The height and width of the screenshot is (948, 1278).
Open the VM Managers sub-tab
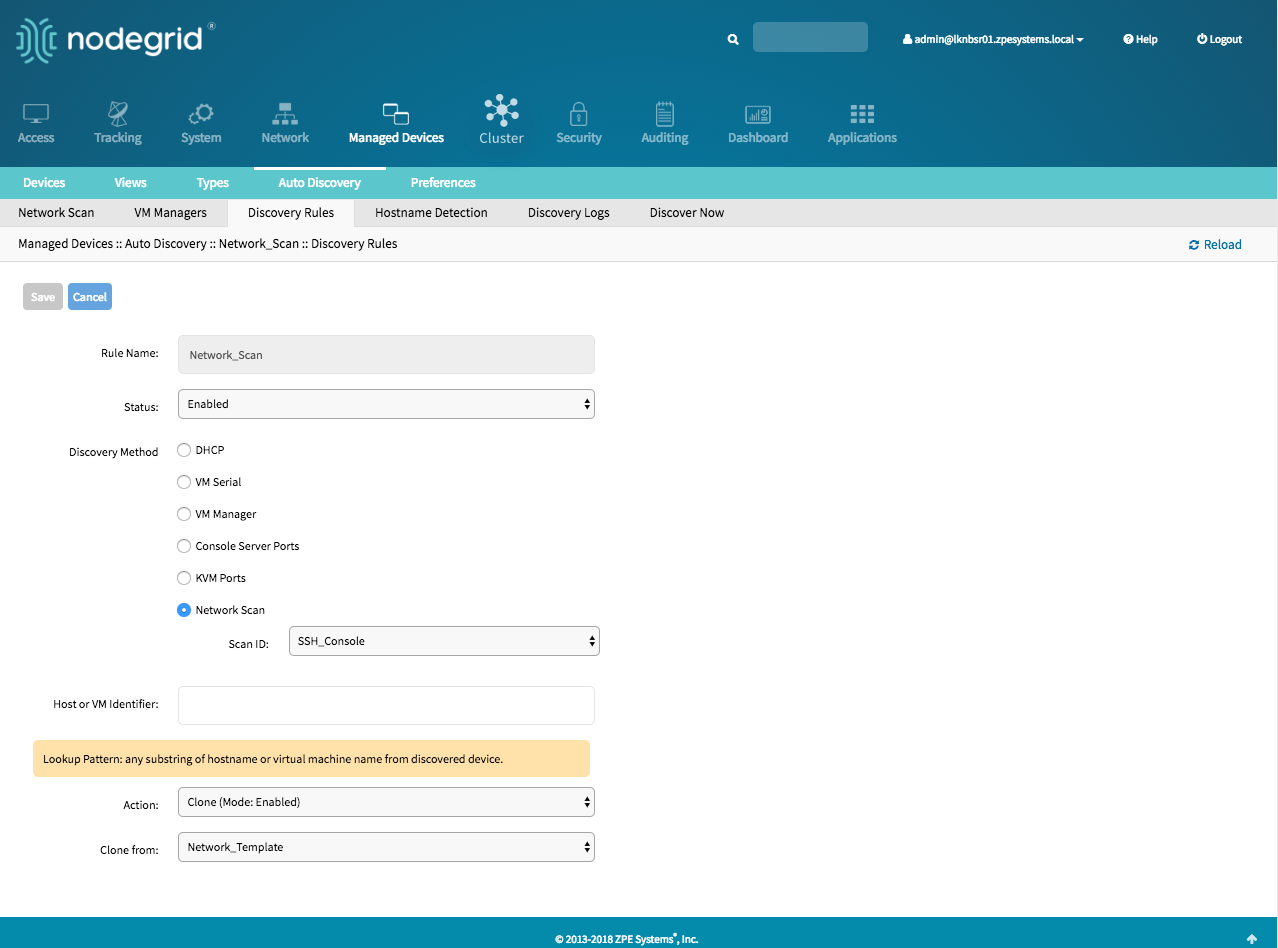(171, 213)
